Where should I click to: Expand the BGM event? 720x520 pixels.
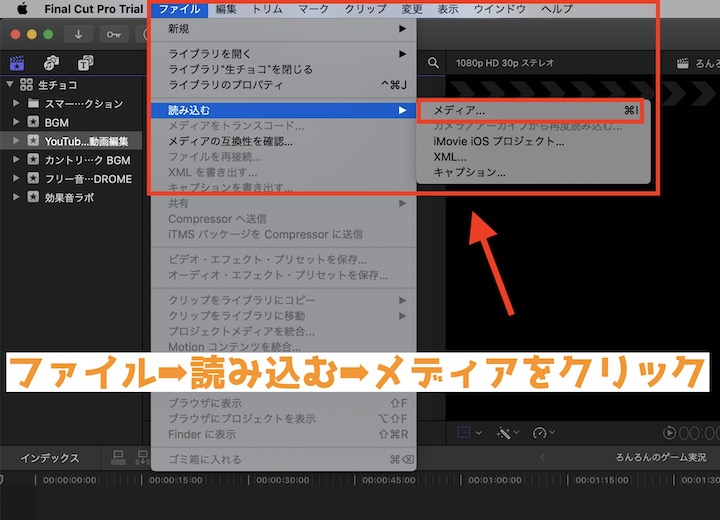pos(16,122)
